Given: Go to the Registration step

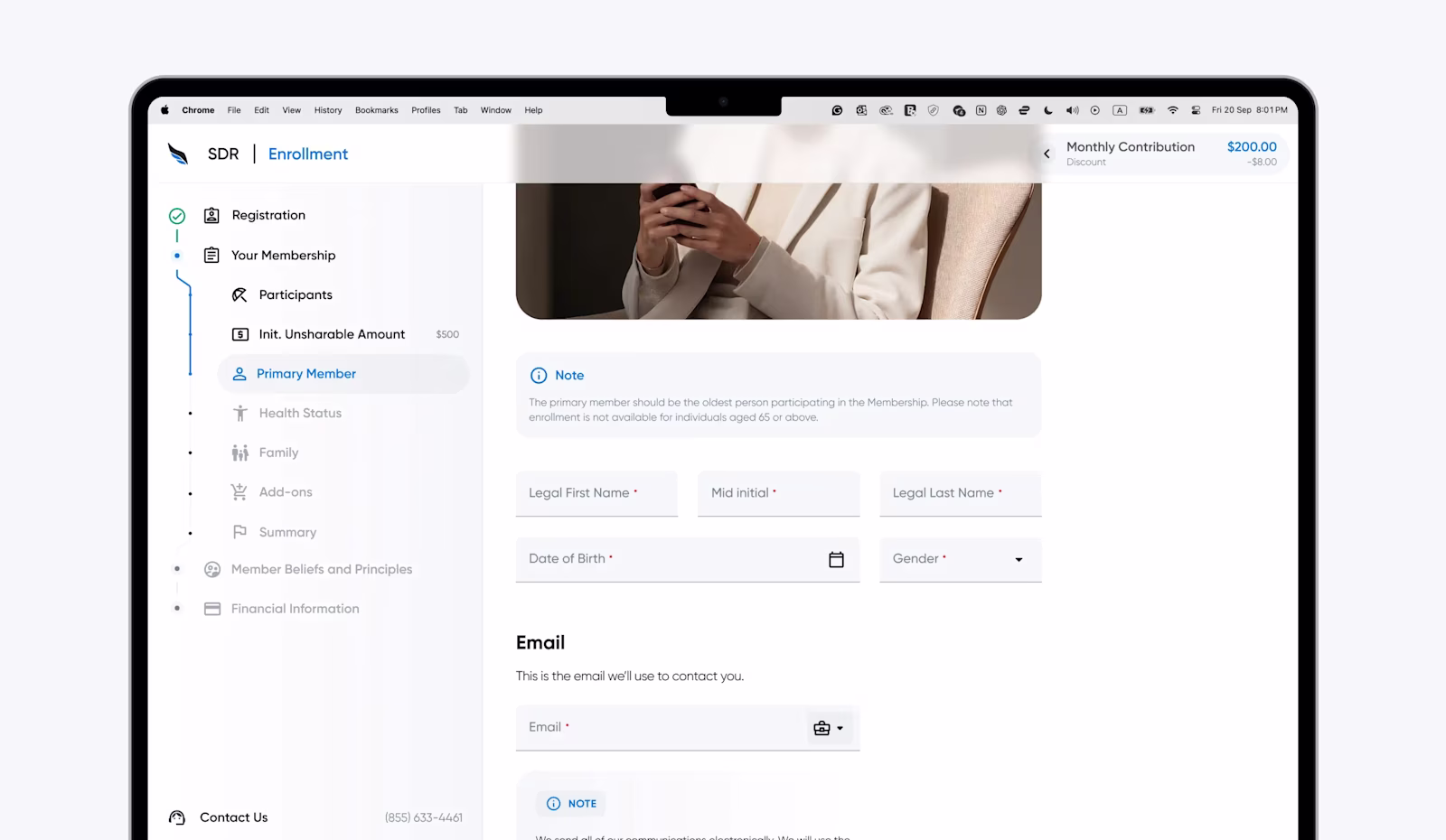Looking at the screenshot, I should (x=268, y=215).
